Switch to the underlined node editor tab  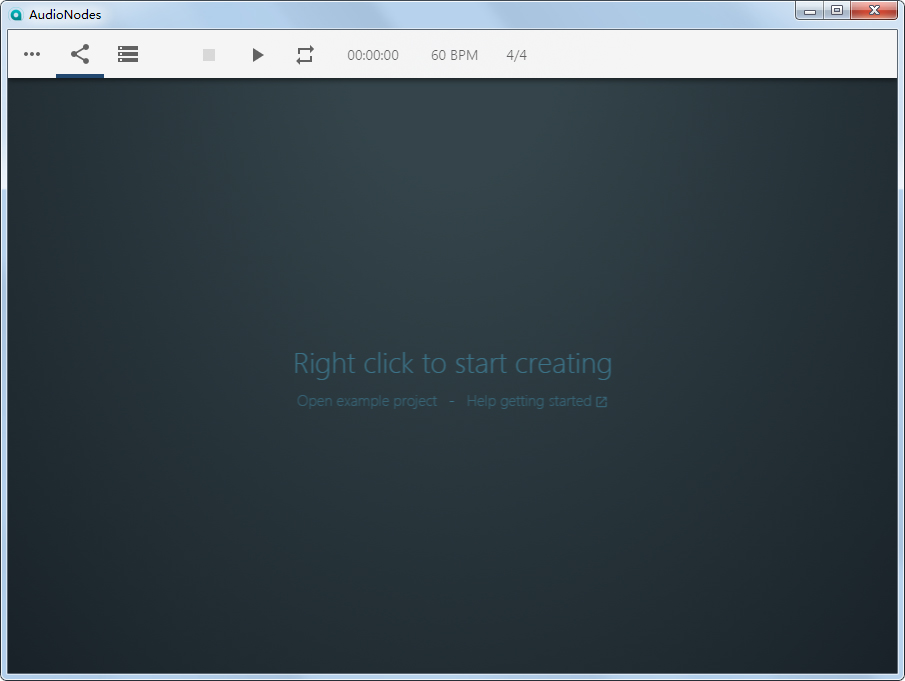(x=79, y=54)
